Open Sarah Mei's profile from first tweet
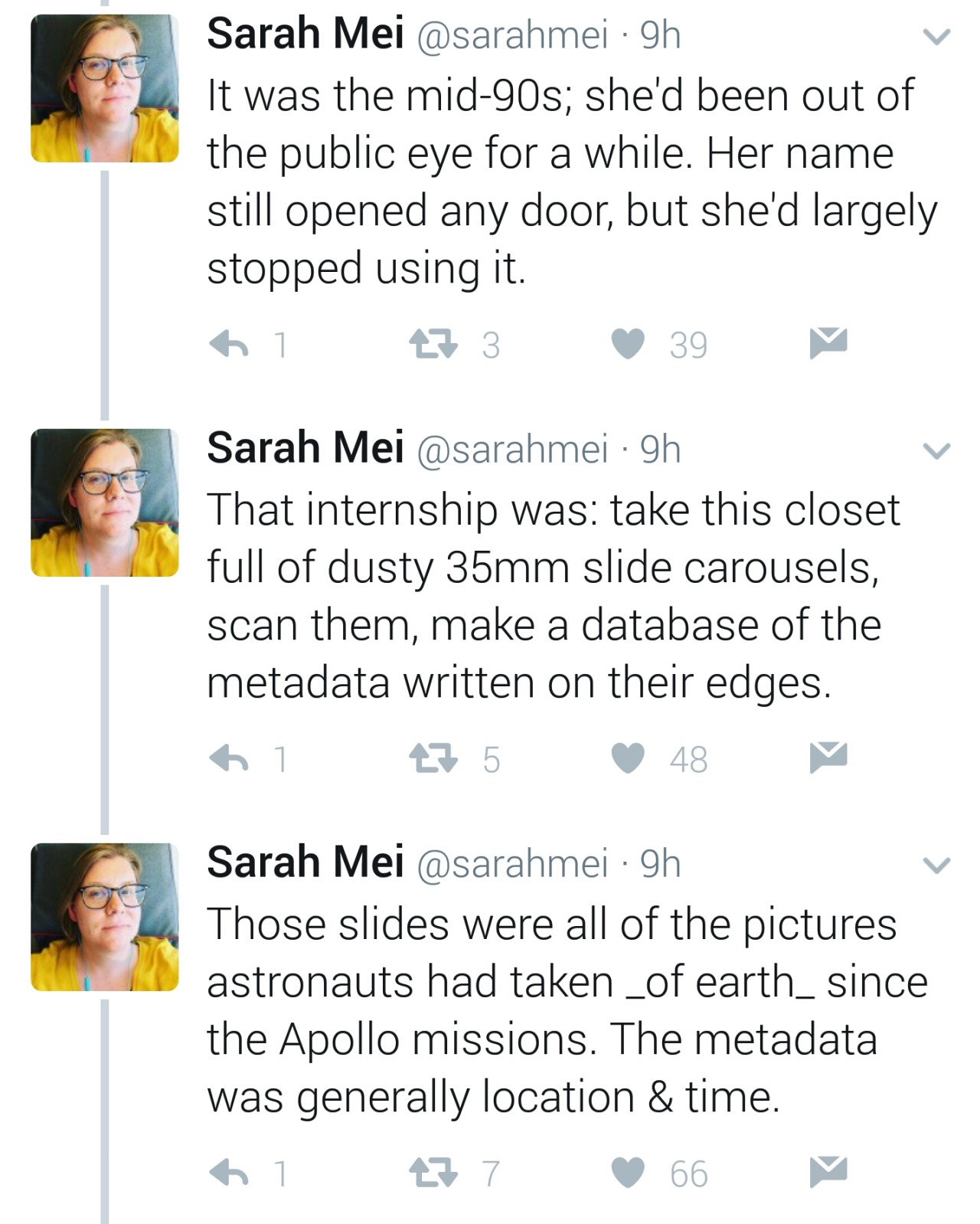 305,34
